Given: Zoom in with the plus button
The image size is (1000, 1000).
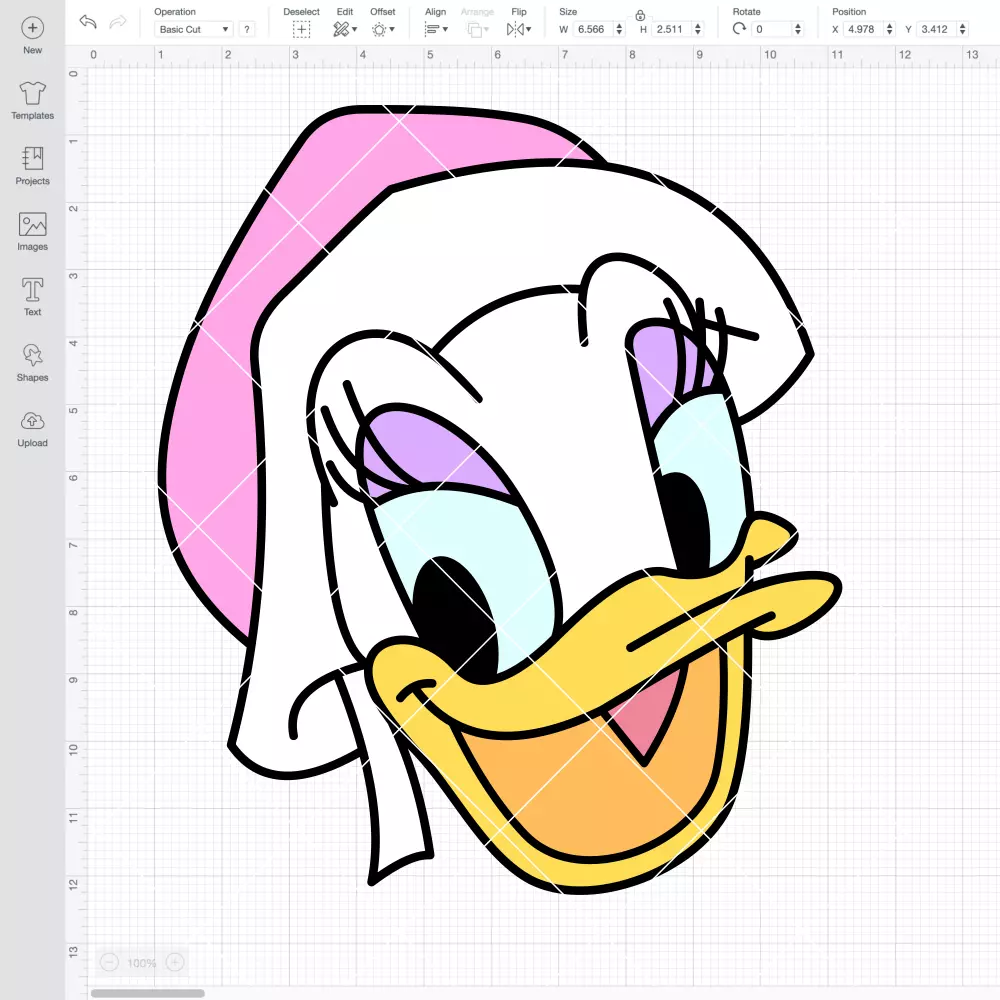Looking at the screenshot, I should pyautogui.click(x=175, y=962).
